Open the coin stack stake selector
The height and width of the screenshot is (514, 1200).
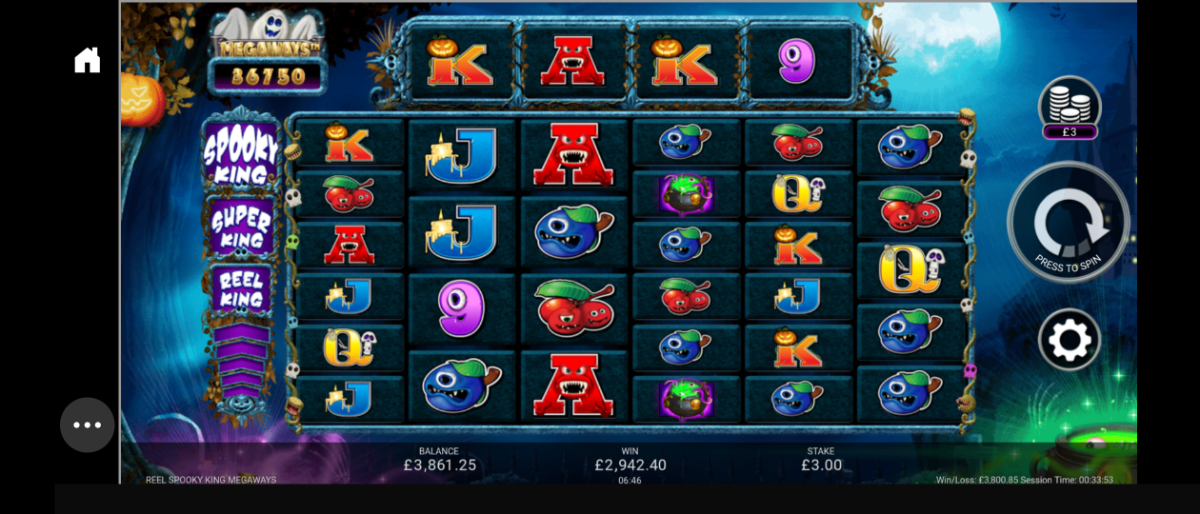[1069, 108]
